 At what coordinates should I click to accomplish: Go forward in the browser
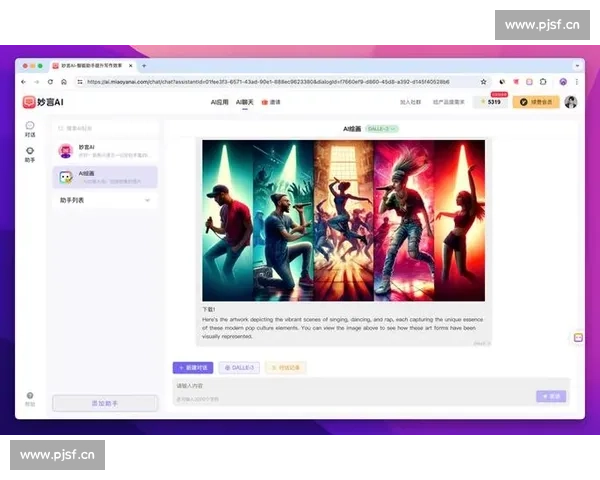(37, 82)
